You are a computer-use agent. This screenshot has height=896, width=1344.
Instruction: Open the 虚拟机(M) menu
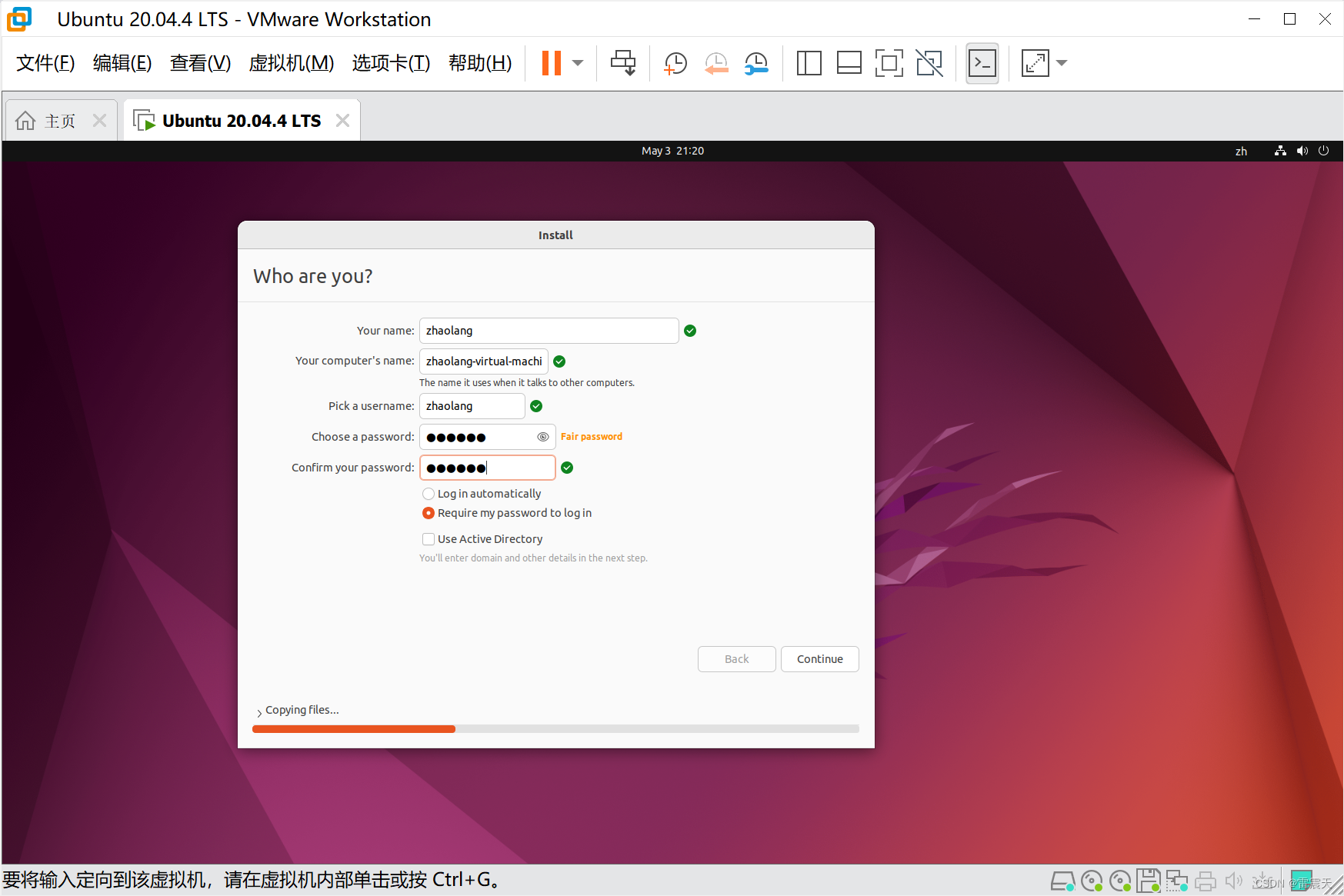(292, 63)
